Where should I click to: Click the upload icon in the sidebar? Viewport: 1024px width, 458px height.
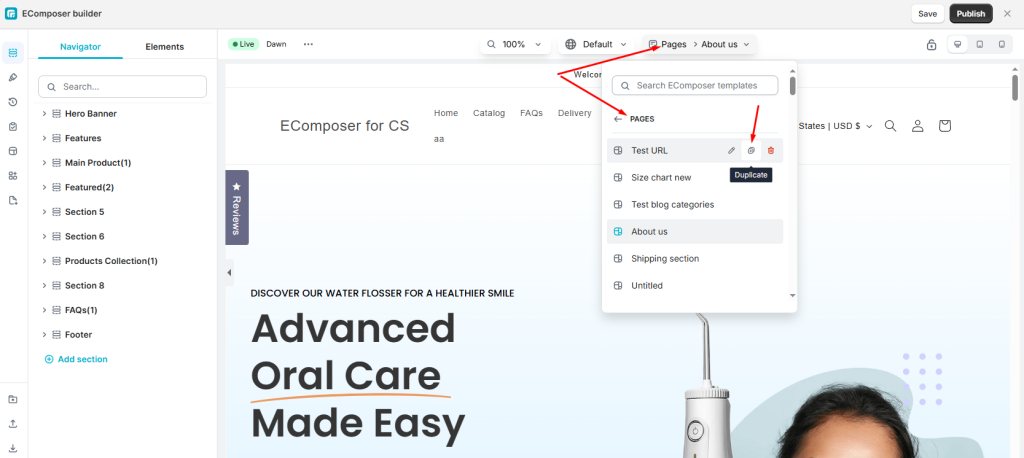click(x=13, y=423)
